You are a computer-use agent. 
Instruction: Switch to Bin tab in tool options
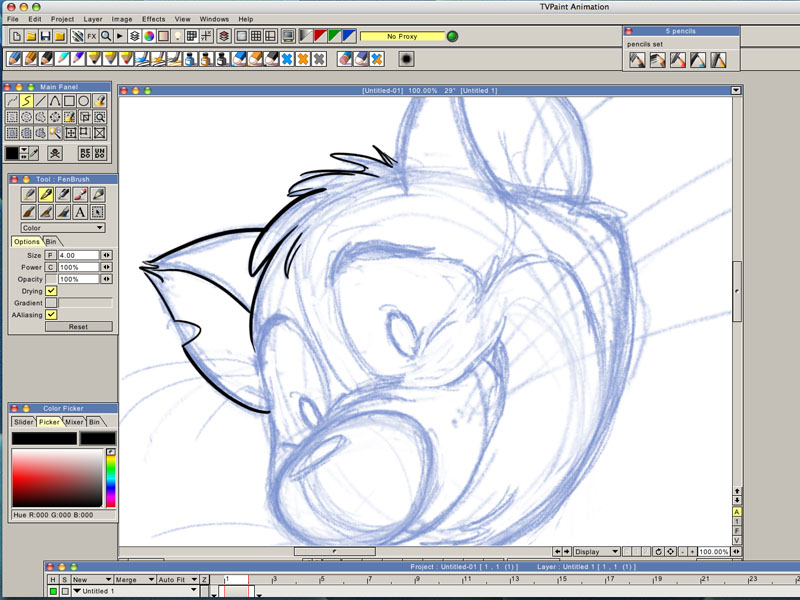coord(51,241)
